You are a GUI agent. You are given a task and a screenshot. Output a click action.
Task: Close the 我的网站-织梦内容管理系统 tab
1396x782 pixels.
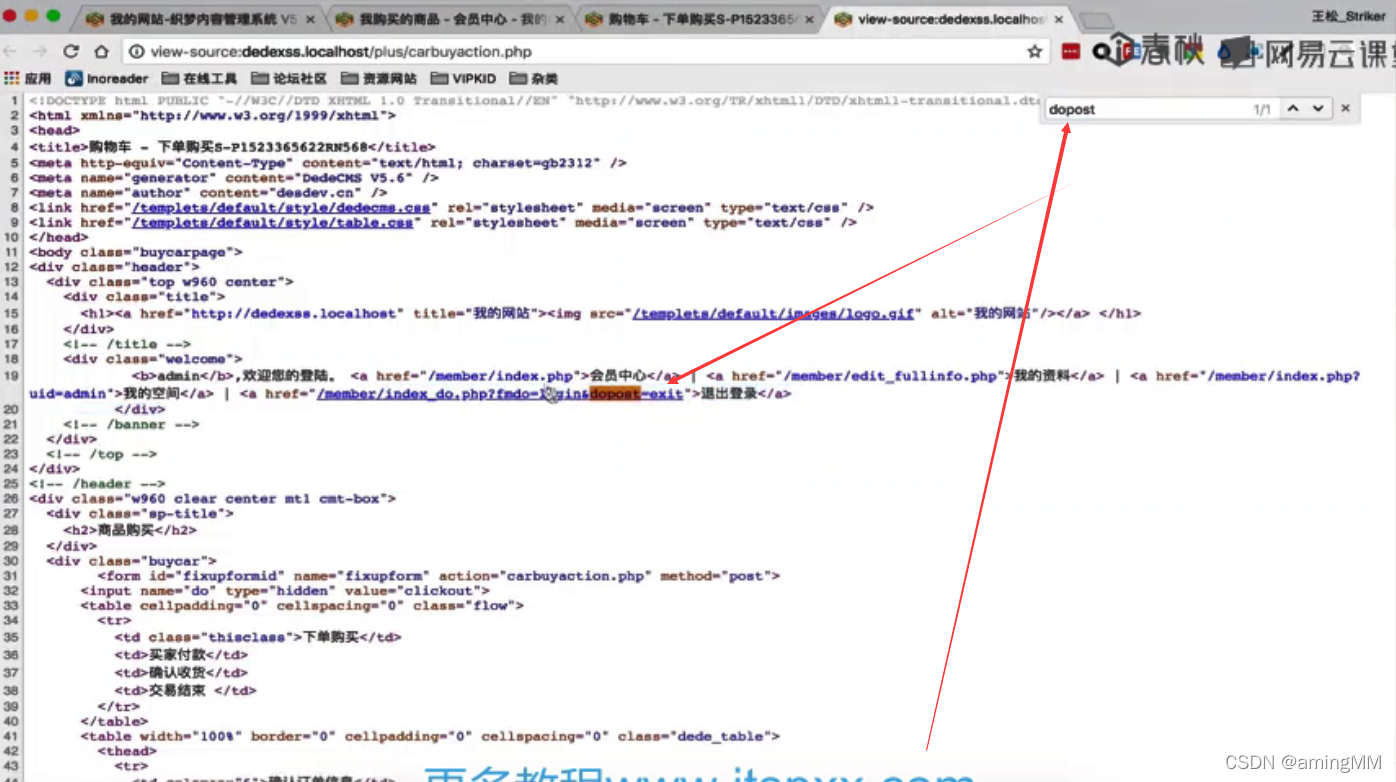(311, 19)
